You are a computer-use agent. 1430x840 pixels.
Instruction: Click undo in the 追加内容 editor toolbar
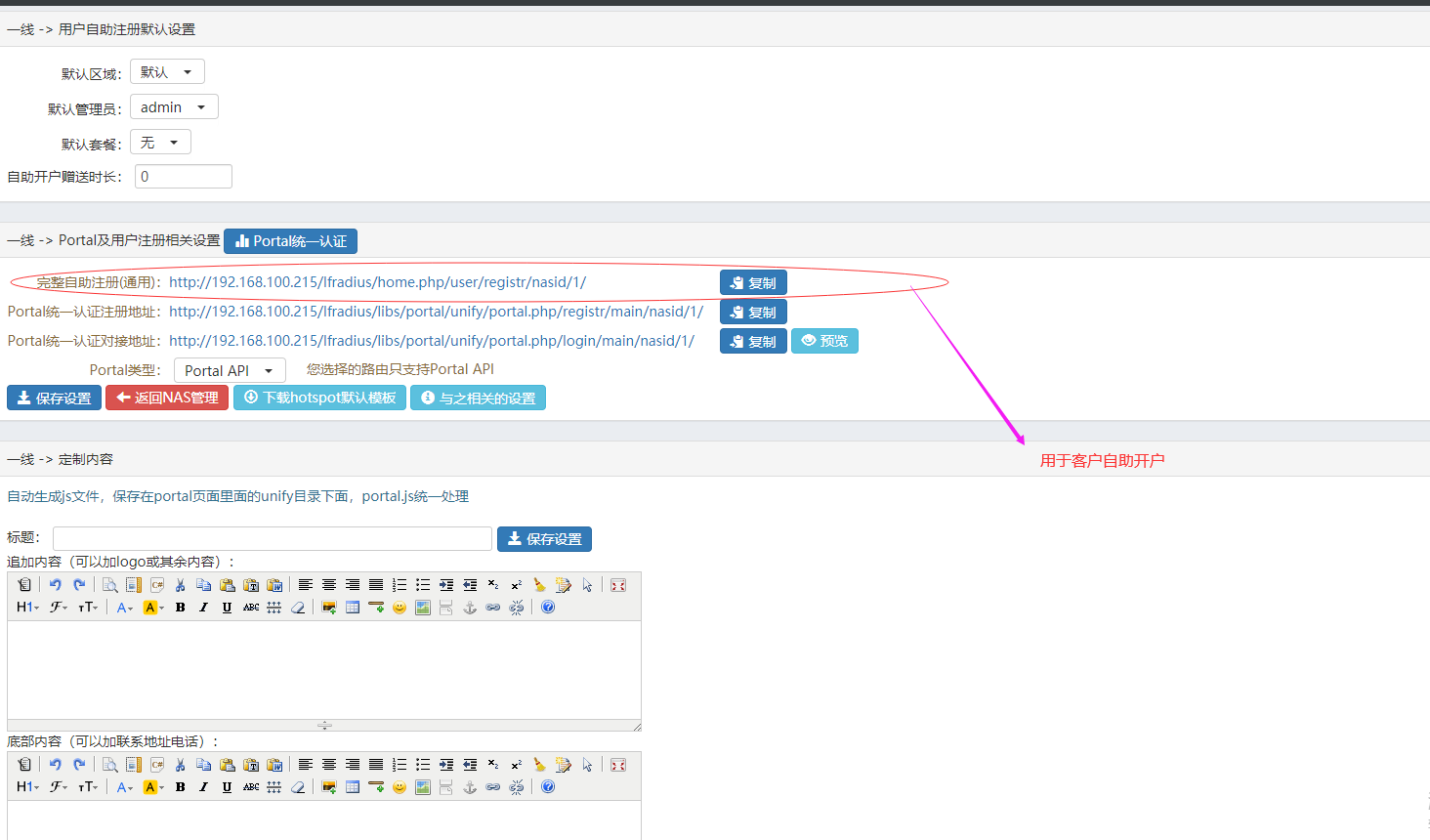tap(56, 585)
